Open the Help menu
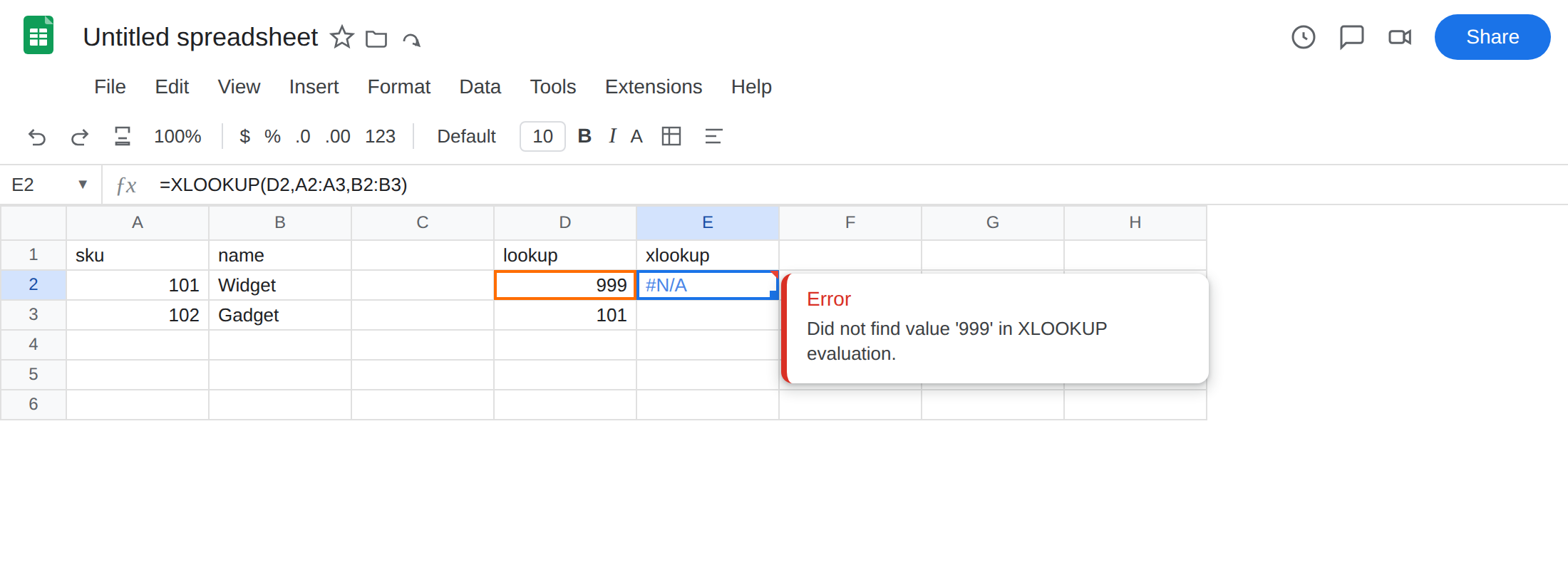The image size is (1568, 570). [x=751, y=87]
